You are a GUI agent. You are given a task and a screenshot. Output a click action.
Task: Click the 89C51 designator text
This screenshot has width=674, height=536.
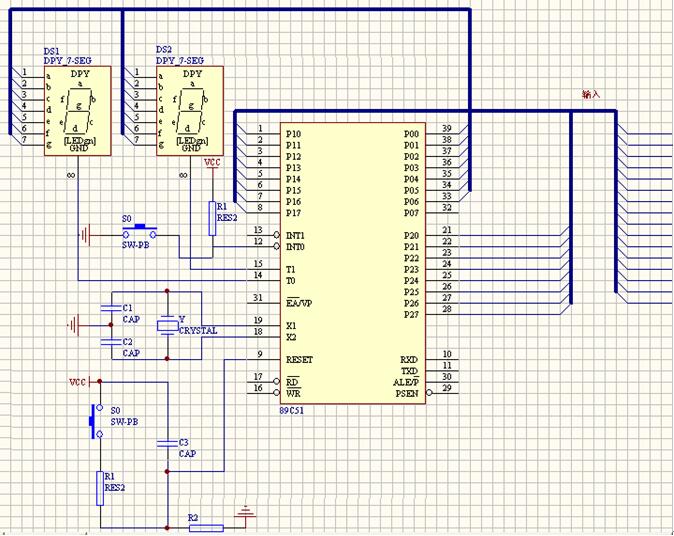click(291, 410)
